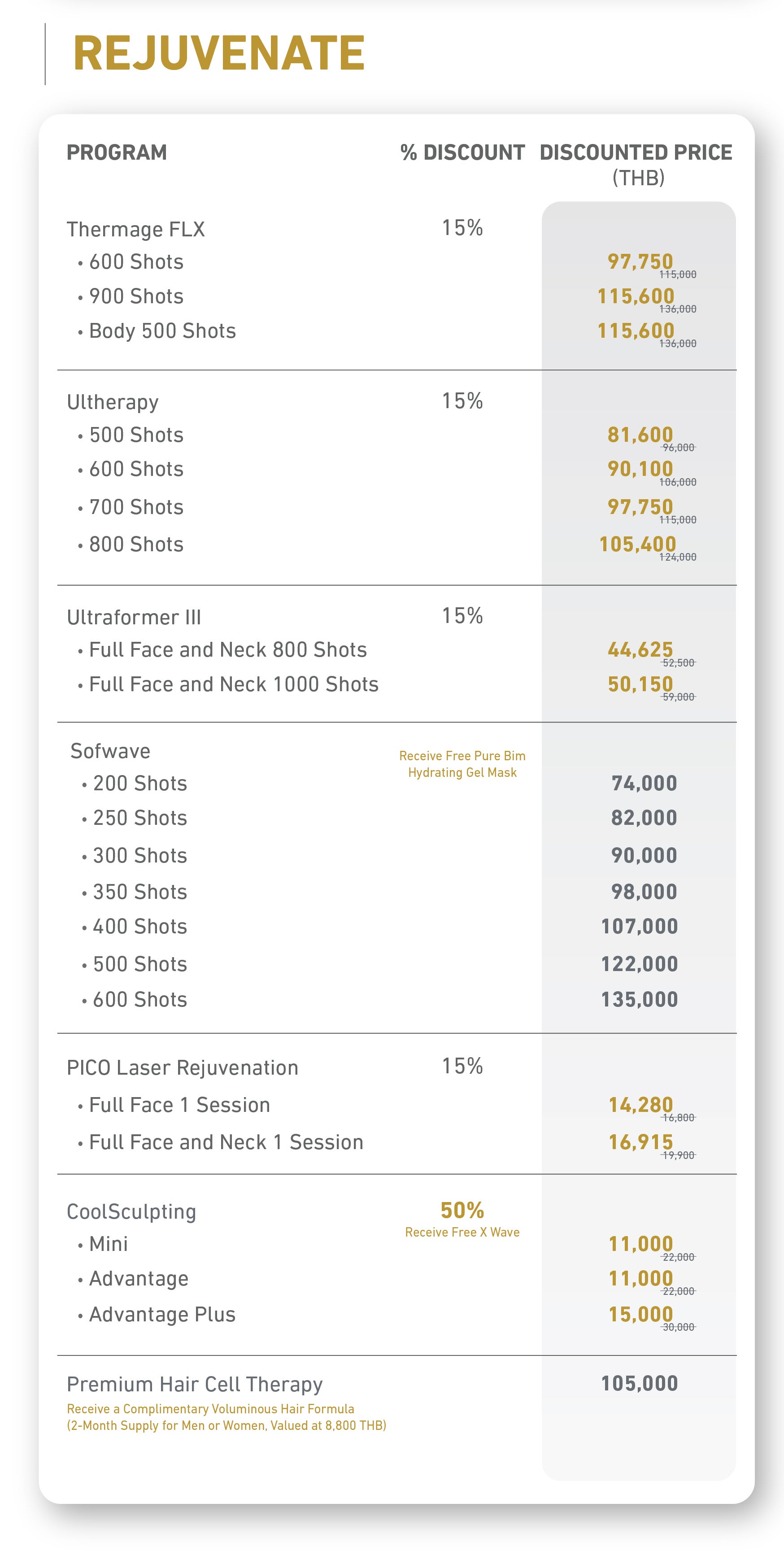Click Sofwave price 135,000
Screen dimensions: 784x1551
[640, 999]
